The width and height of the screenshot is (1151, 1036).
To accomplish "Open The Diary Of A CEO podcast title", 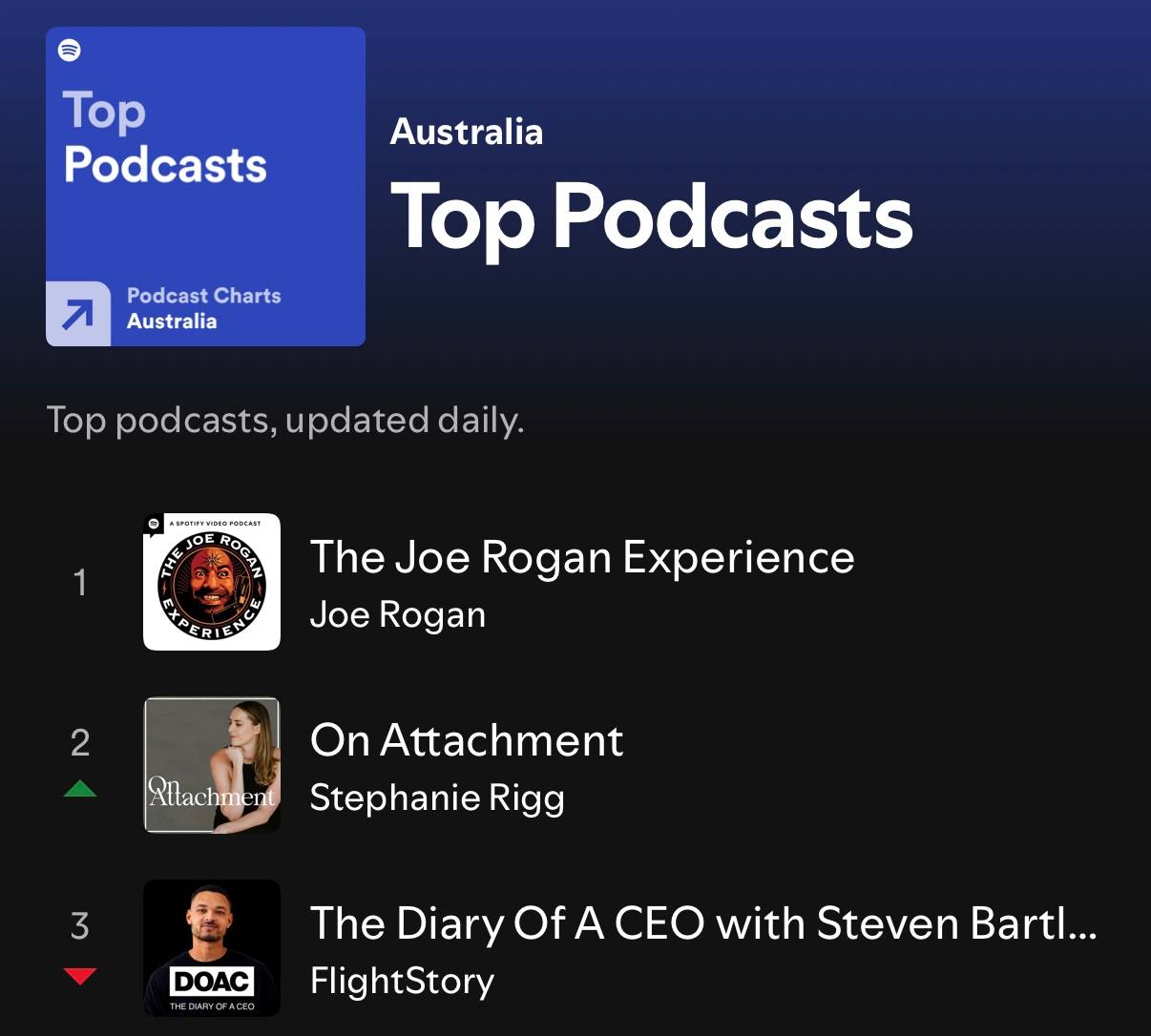I will click(x=702, y=923).
